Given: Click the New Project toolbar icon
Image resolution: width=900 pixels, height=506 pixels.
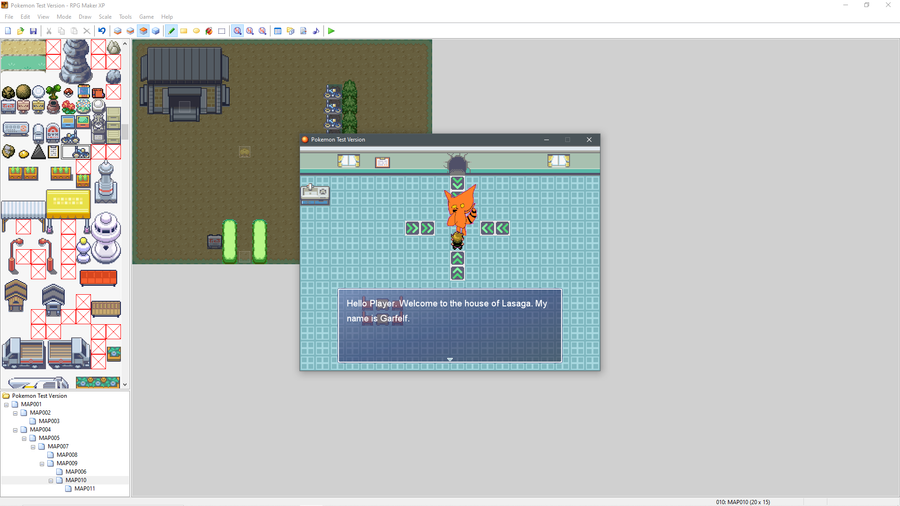Looking at the screenshot, I should [8, 31].
